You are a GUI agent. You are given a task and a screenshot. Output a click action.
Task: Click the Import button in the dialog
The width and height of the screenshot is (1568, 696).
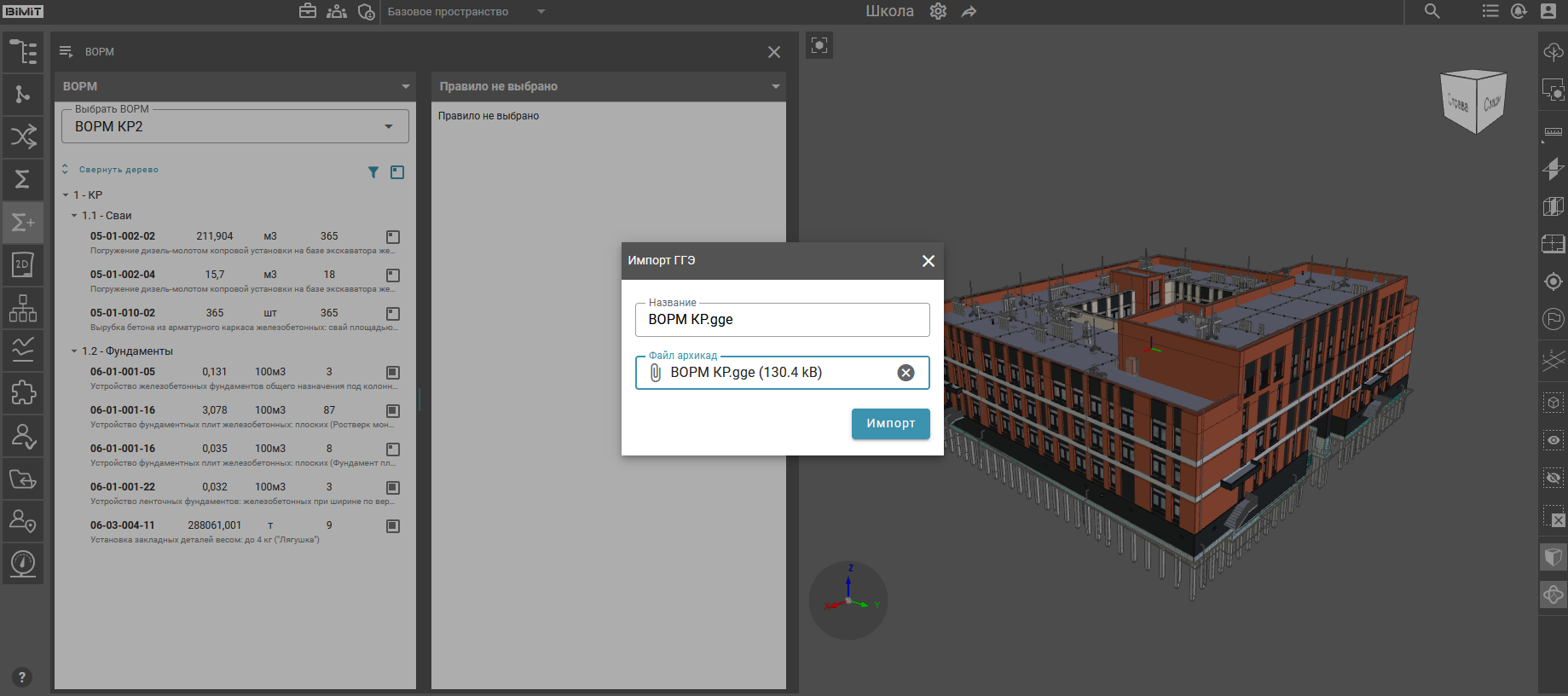(x=890, y=423)
